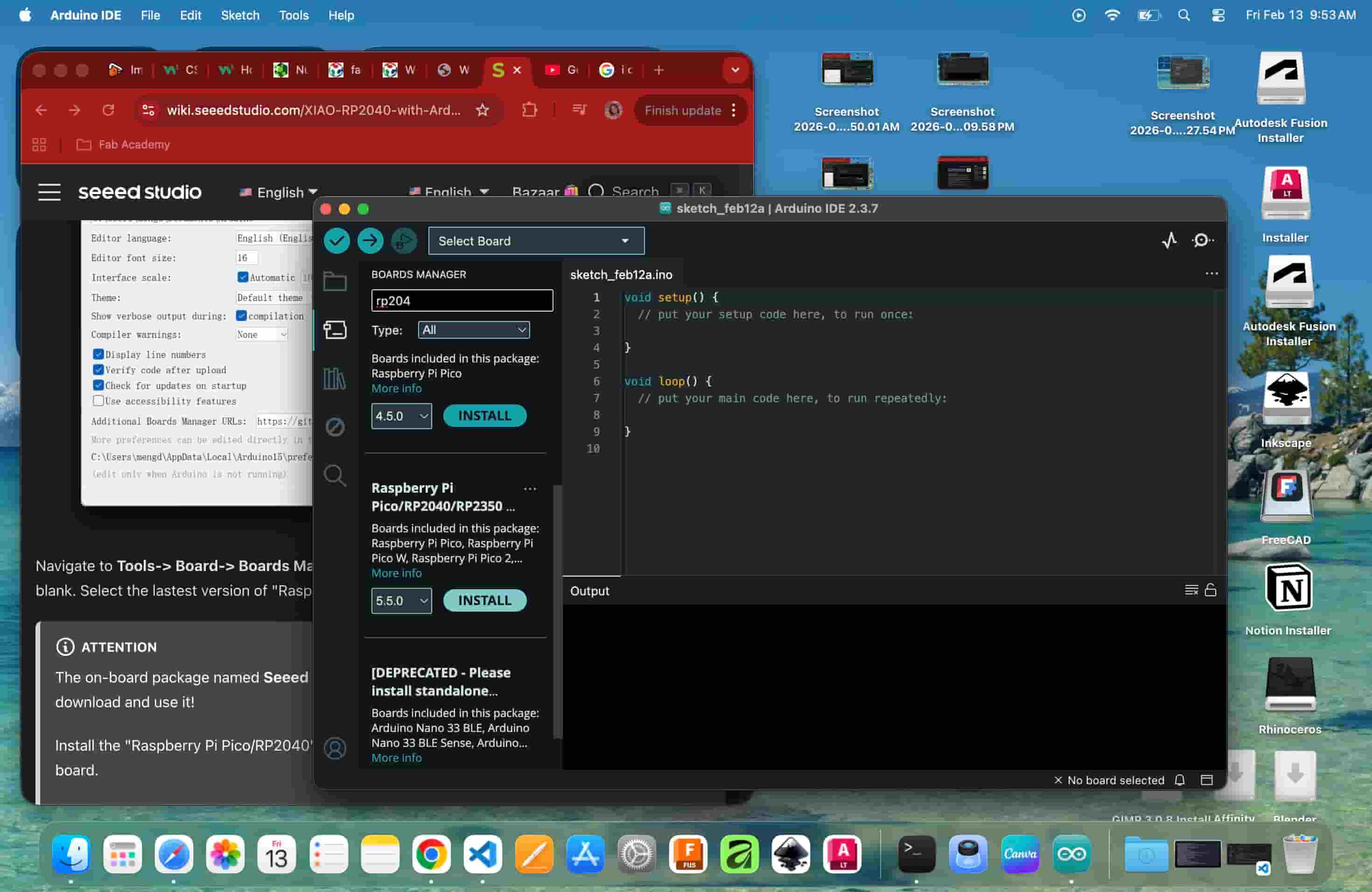The height and width of the screenshot is (892, 1372).
Task: Open the Debug sidebar icon
Action: tap(334, 427)
